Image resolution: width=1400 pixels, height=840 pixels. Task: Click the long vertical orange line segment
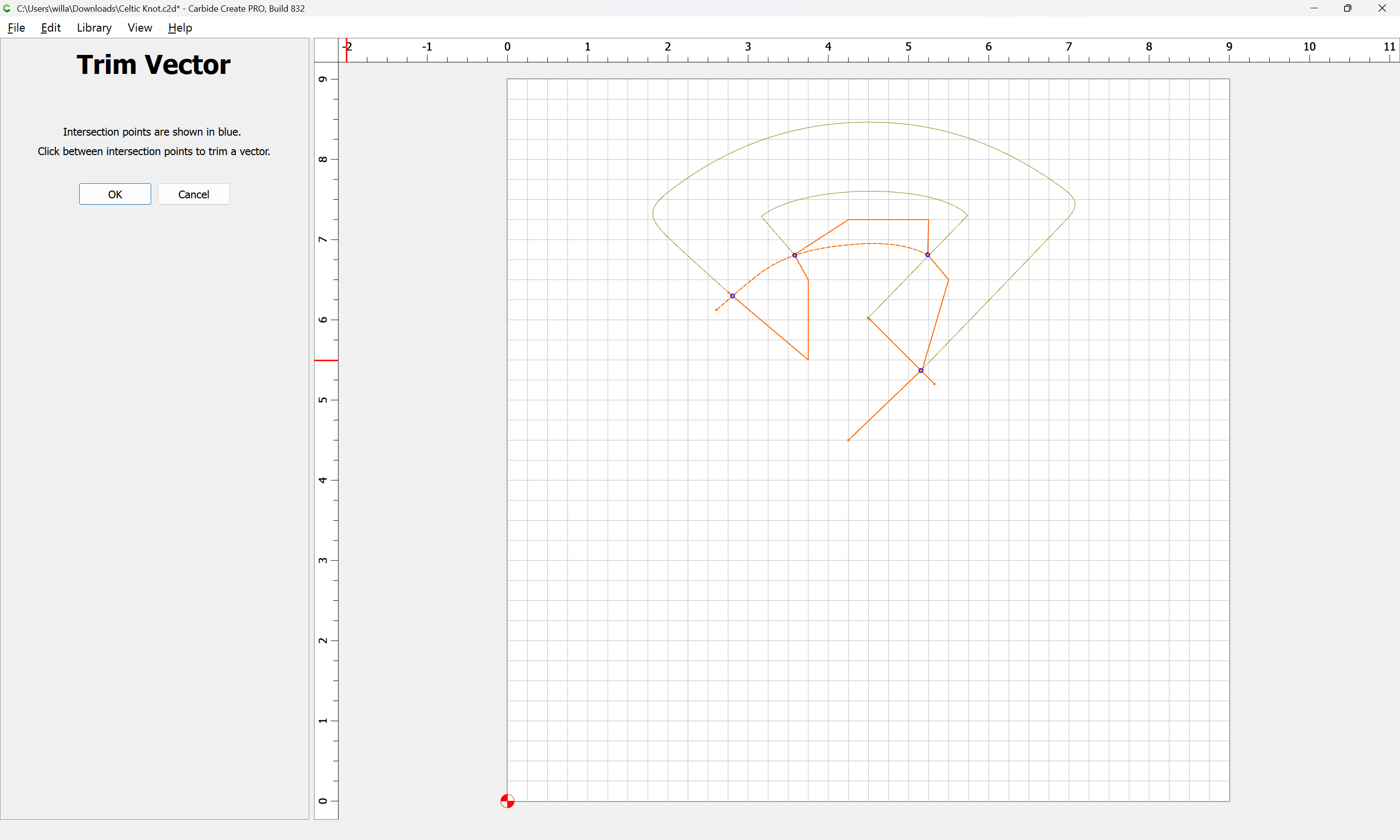point(808,320)
